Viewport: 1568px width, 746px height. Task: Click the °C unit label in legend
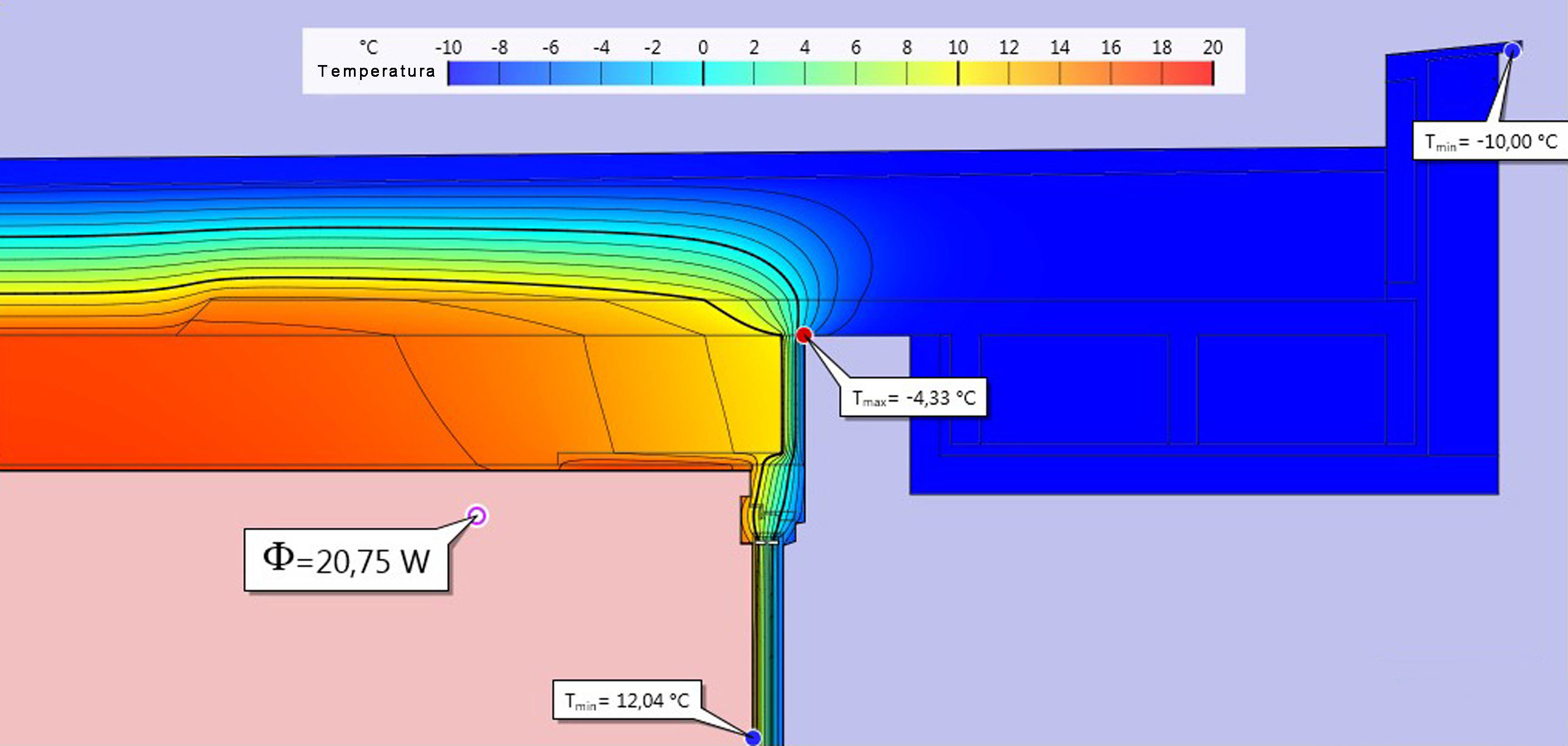pyautogui.click(x=368, y=47)
